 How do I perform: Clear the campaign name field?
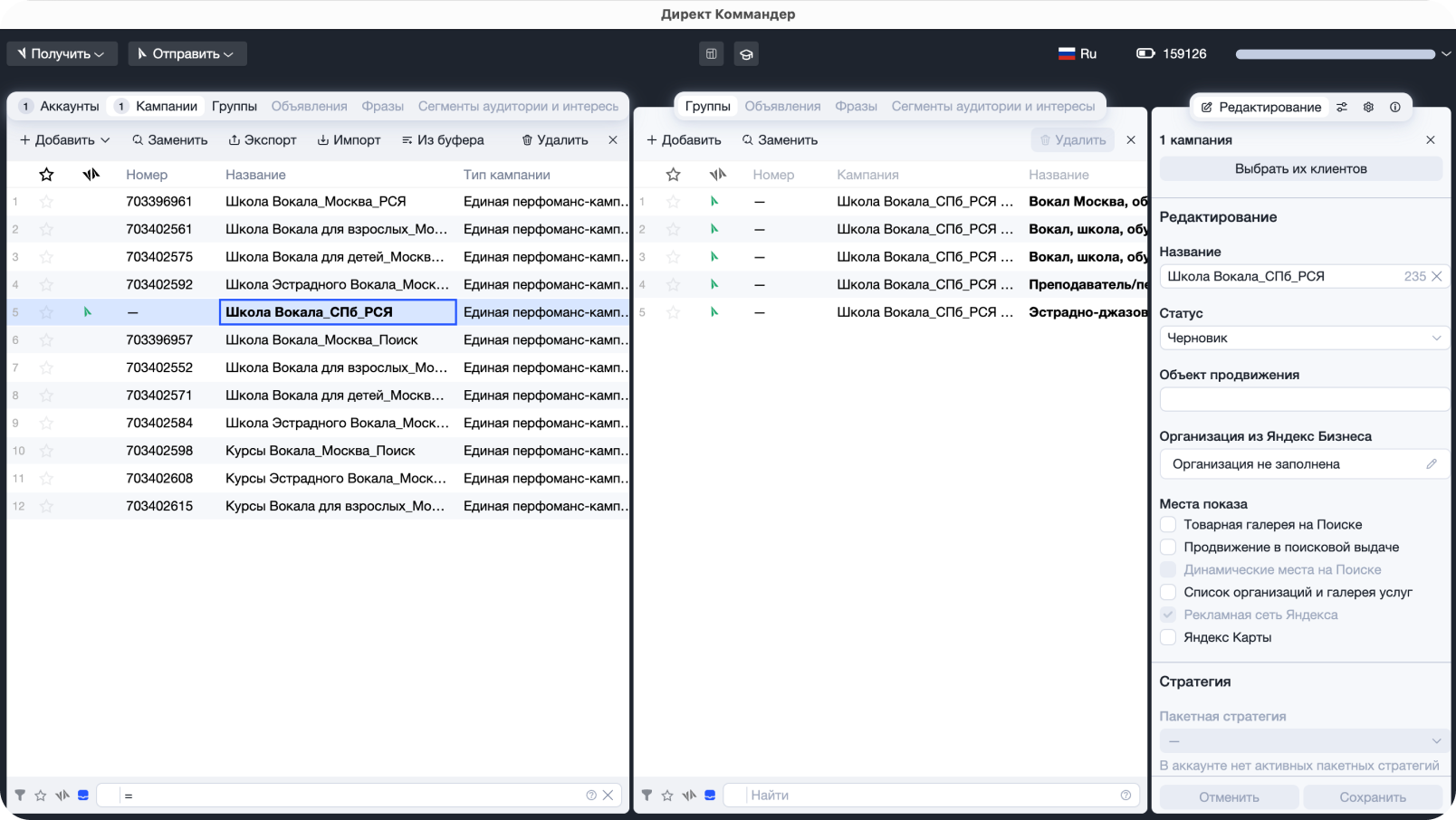[x=1436, y=277]
